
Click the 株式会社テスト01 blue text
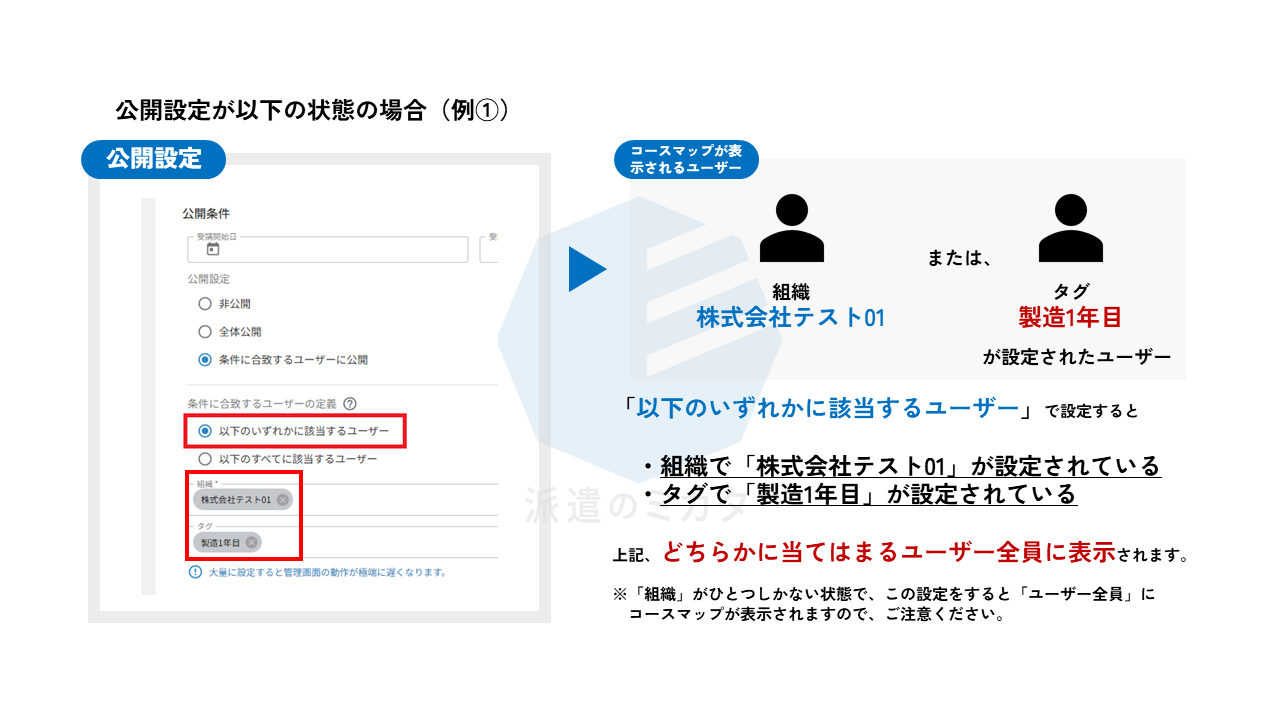click(x=791, y=318)
